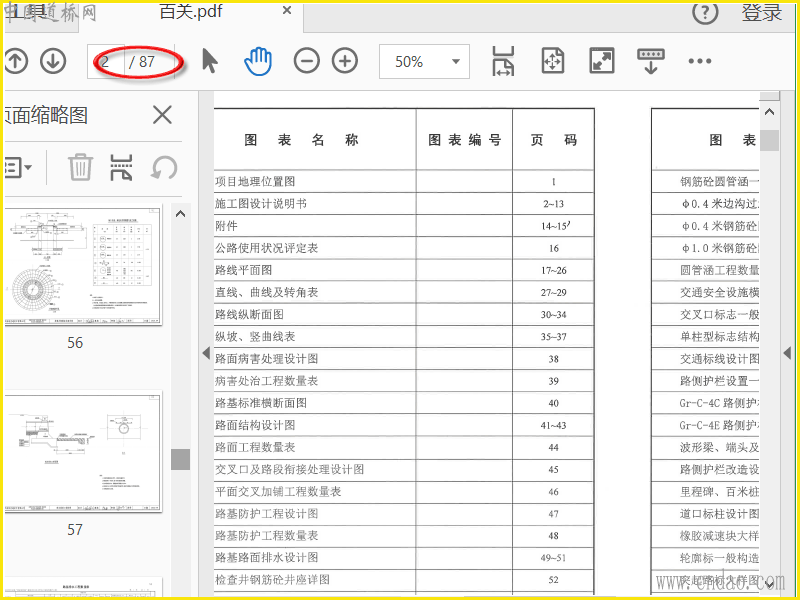Screen dimensions: 800x600
Task: Click the fit one full page icon
Action: pyautogui.click(x=553, y=61)
